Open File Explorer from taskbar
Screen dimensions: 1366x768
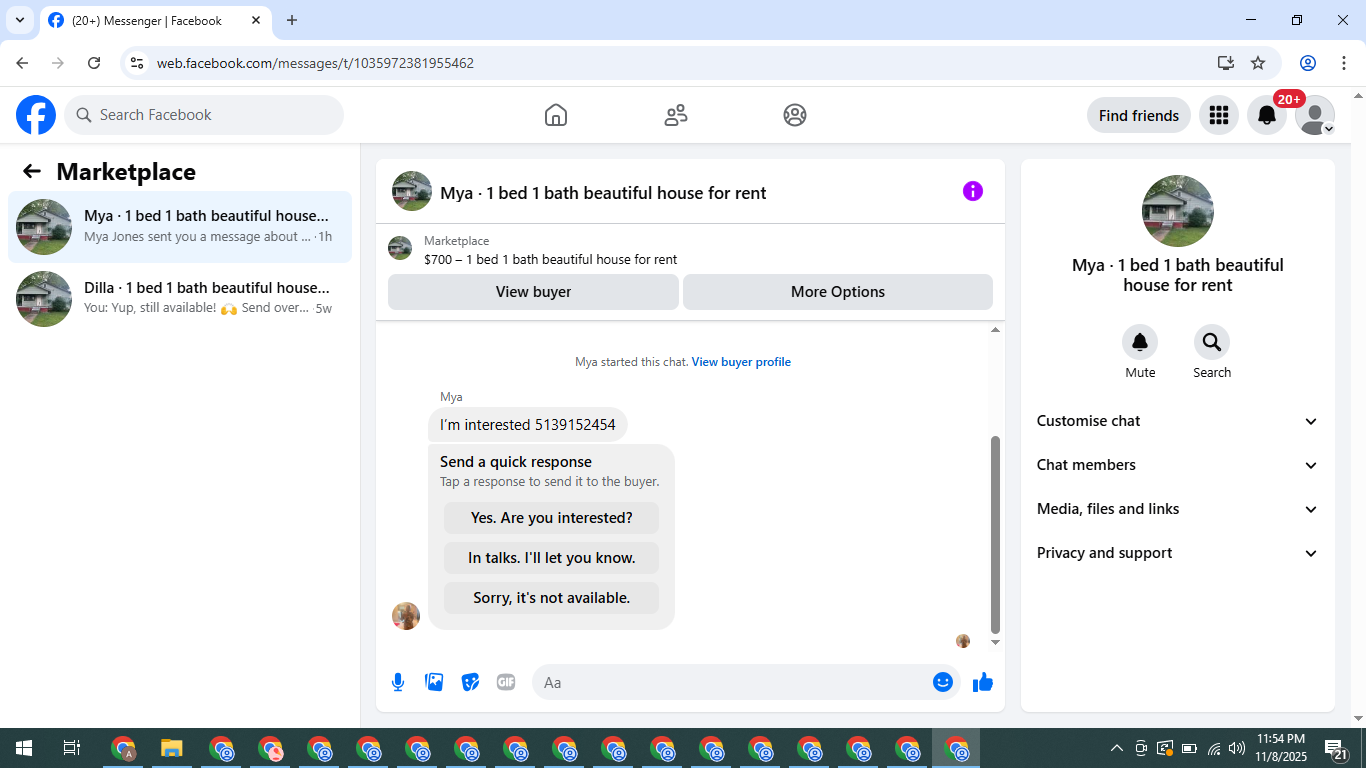(x=172, y=748)
